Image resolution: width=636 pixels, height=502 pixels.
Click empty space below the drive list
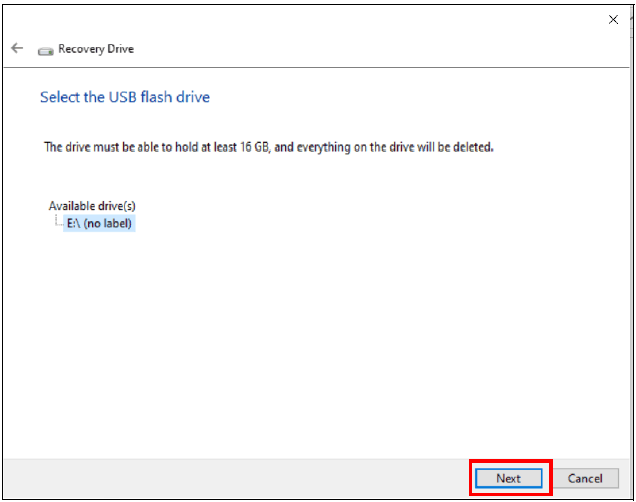click(x=300, y=340)
